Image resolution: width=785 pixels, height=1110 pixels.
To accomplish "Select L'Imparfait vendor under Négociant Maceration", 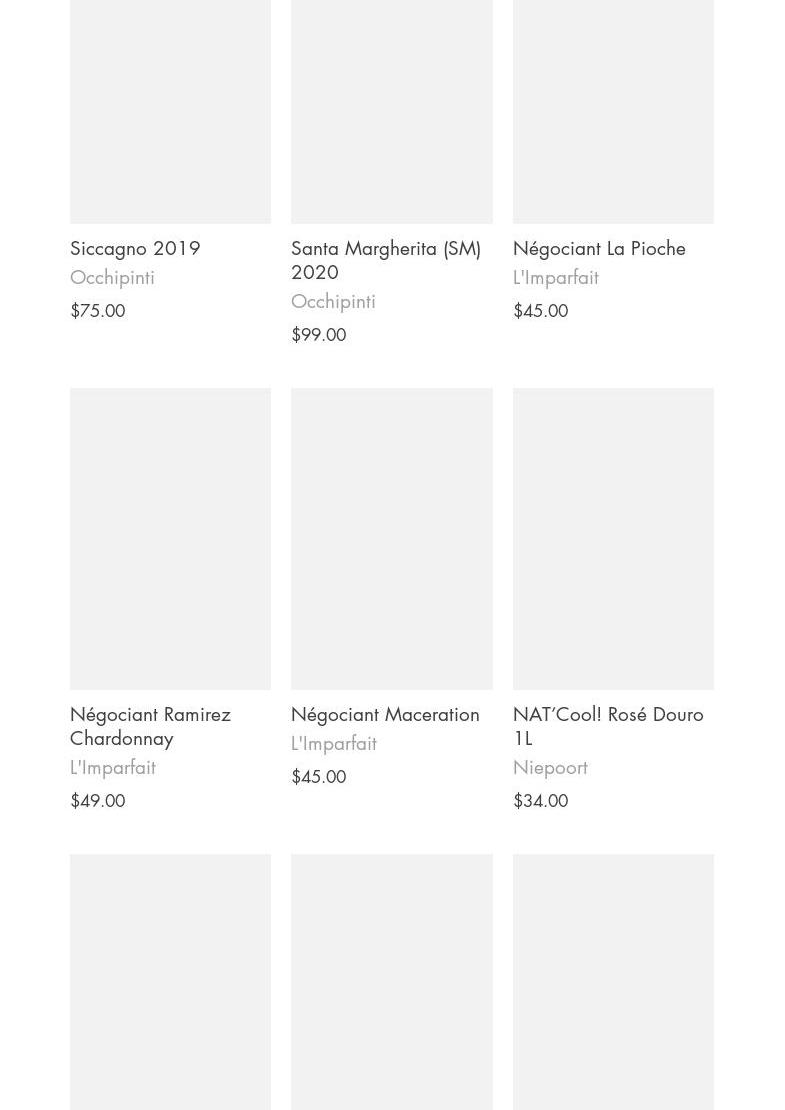I will (334, 743).
